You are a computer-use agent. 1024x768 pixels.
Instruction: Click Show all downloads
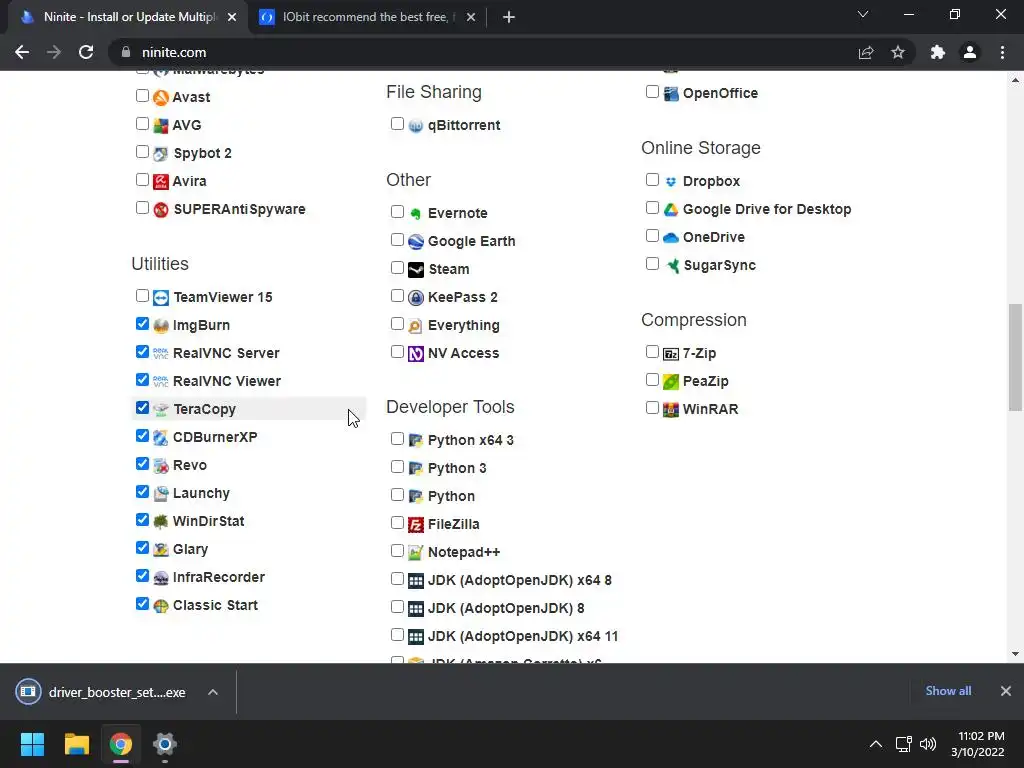[x=948, y=691]
